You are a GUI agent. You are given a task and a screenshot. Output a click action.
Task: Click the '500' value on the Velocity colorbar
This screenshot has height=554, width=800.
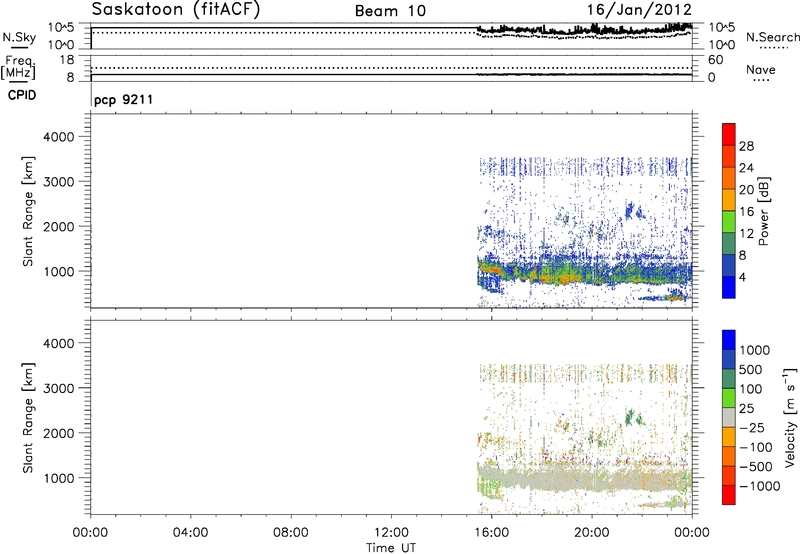pyautogui.click(x=751, y=369)
